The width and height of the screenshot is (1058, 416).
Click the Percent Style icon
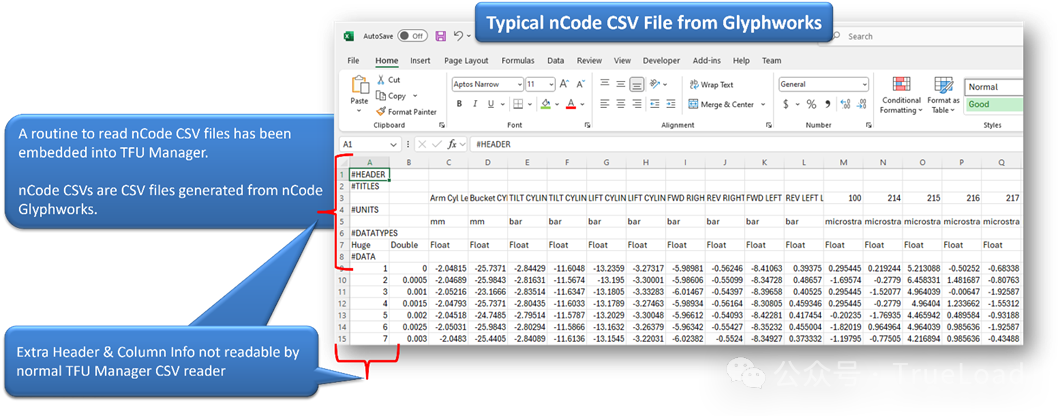pos(811,105)
